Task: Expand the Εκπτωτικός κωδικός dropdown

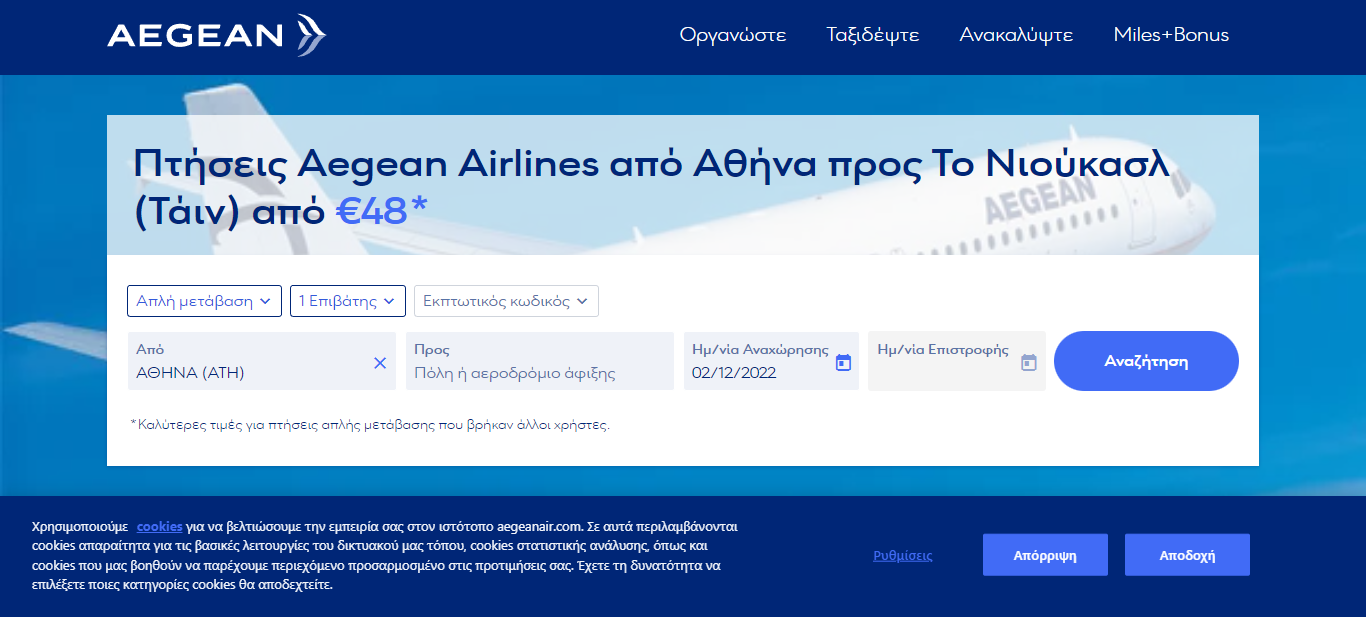Action: (506, 301)
